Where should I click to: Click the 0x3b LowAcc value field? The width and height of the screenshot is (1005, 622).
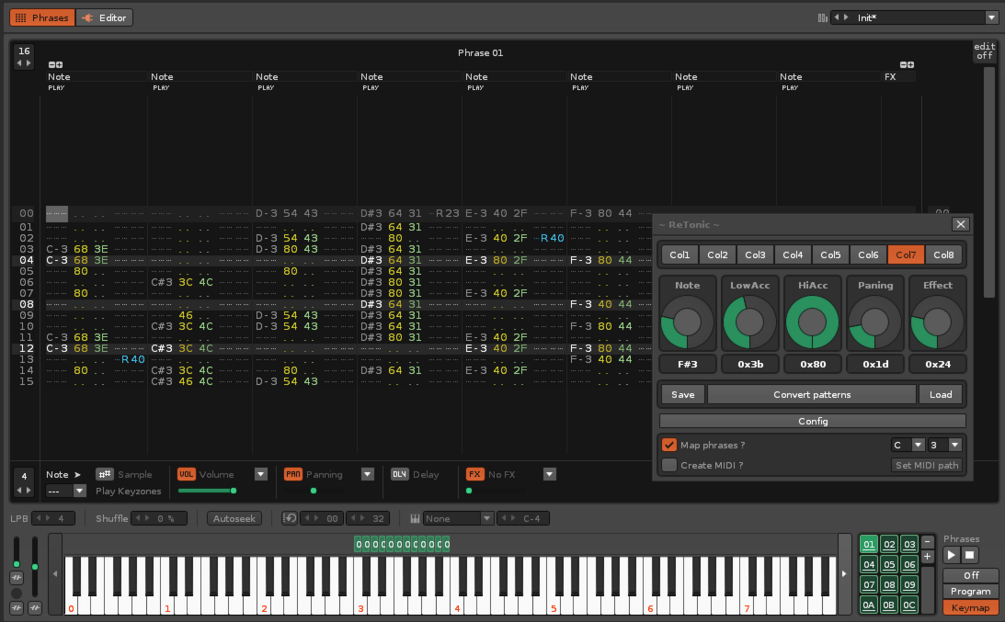[x=750, y=364]
